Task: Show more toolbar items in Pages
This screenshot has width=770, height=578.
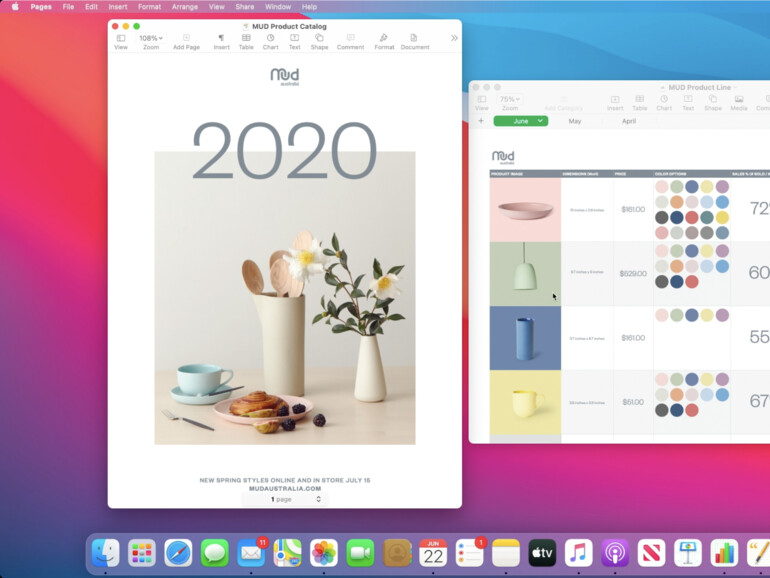Action: point(454,38)
